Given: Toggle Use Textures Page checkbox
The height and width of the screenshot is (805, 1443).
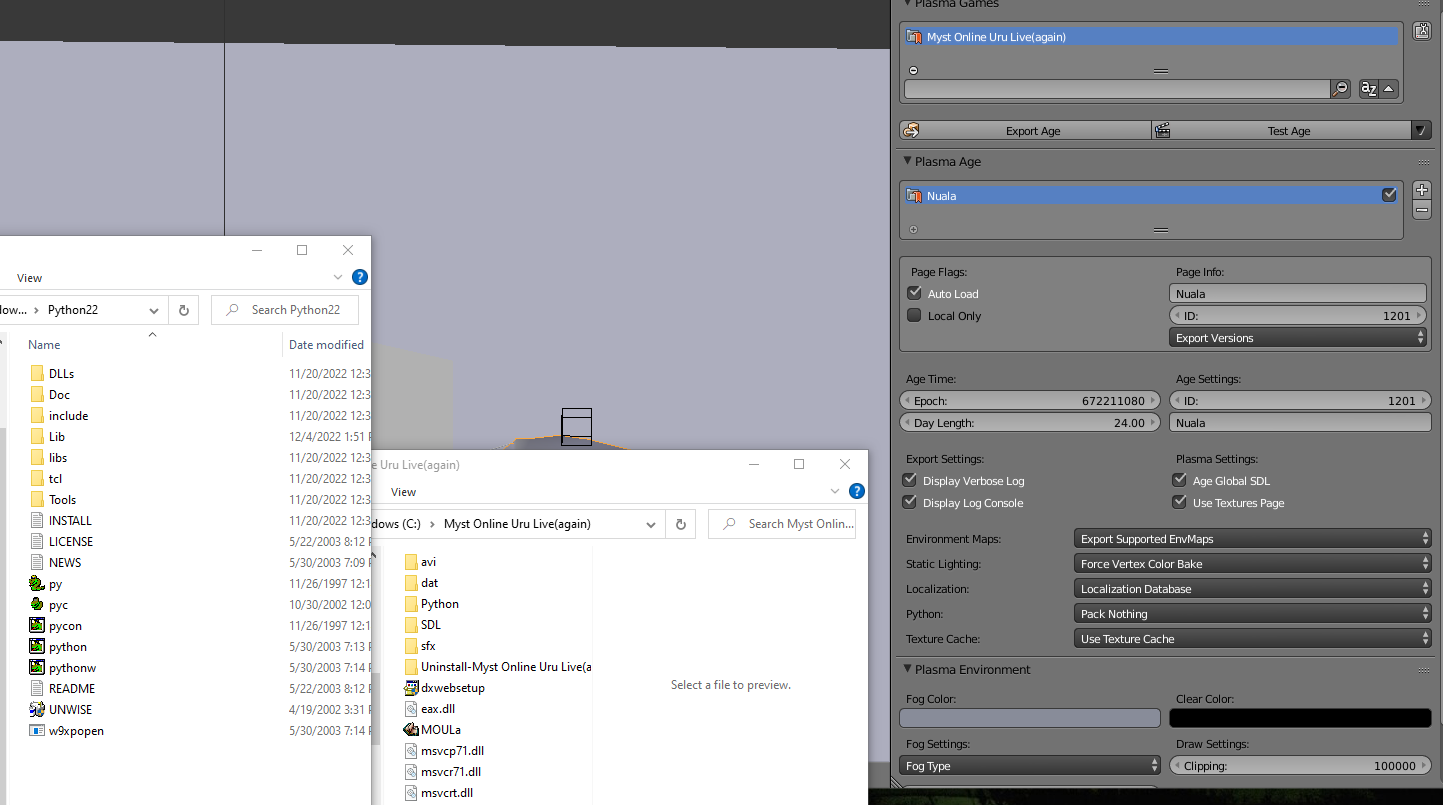Looking at the screenshot, I should coord(1180,503).
